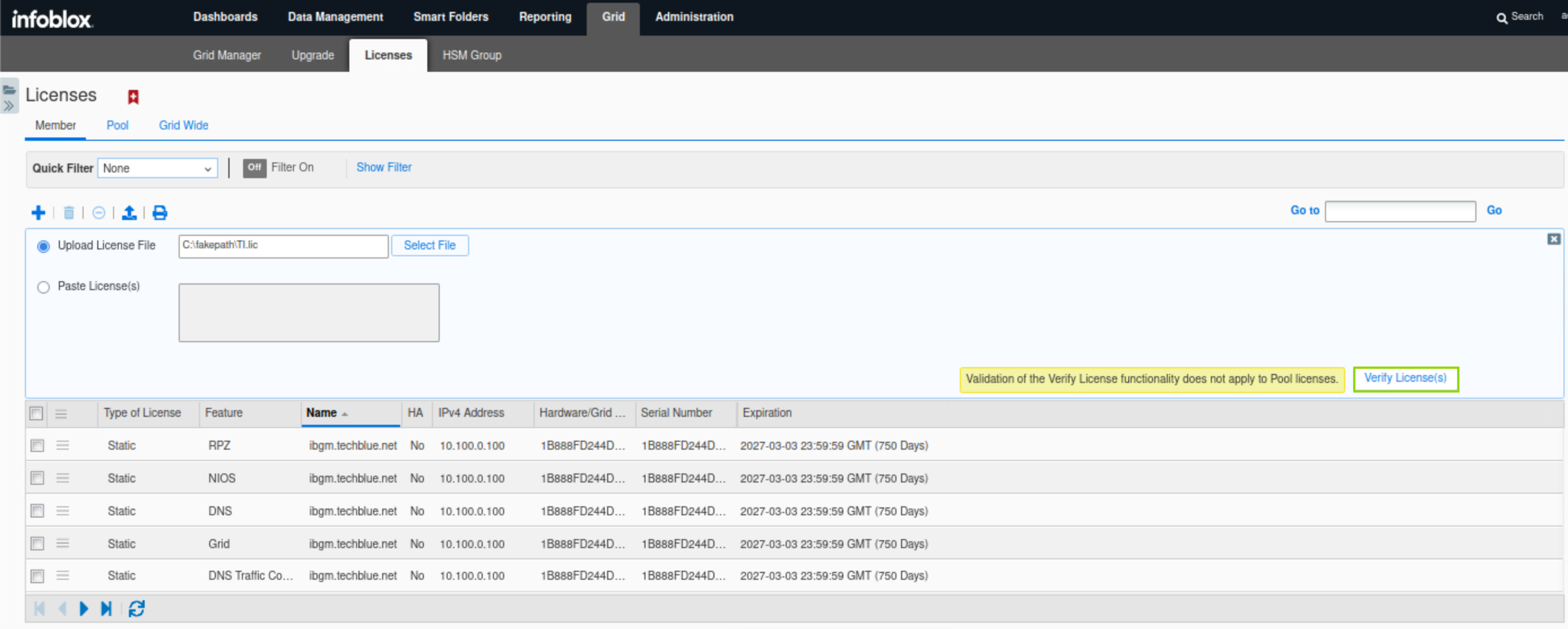Click the printer icon in toolbar
This screenshot has height=629, width=1568.
[159, 213]
